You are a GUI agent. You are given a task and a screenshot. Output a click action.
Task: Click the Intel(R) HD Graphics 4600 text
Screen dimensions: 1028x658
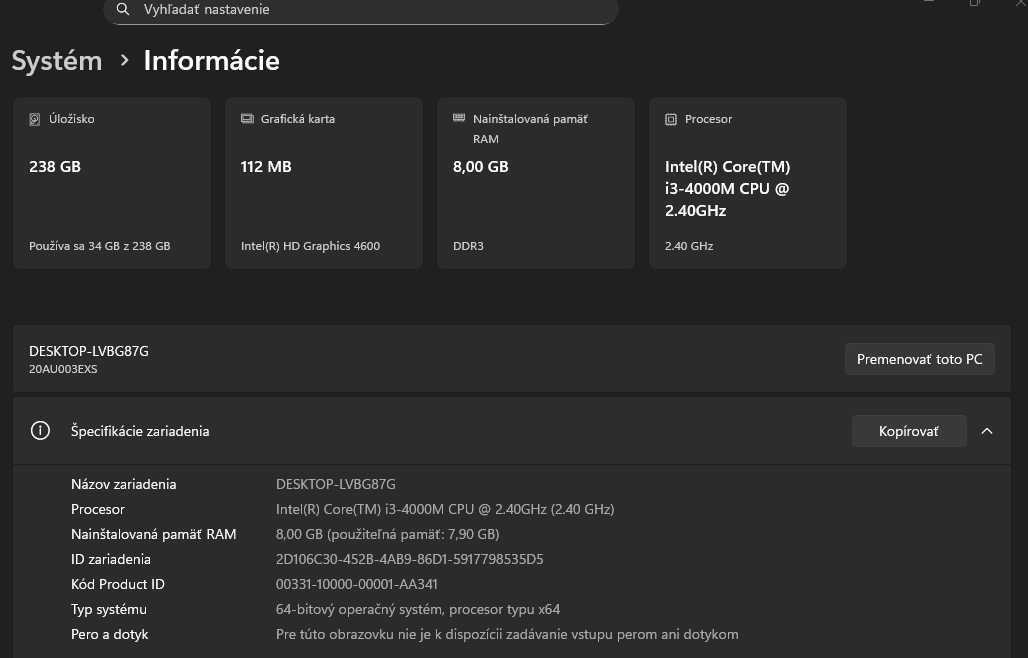(310, 246)
